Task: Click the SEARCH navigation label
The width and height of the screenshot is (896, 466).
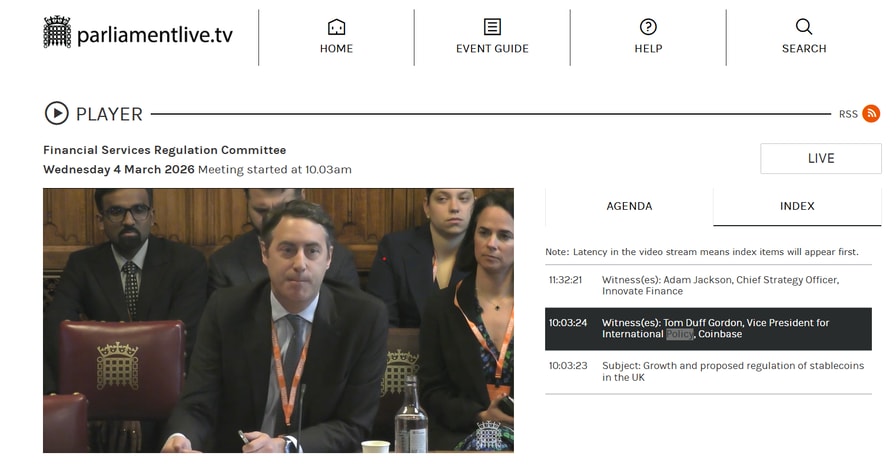Action: [x=804, y=49]
